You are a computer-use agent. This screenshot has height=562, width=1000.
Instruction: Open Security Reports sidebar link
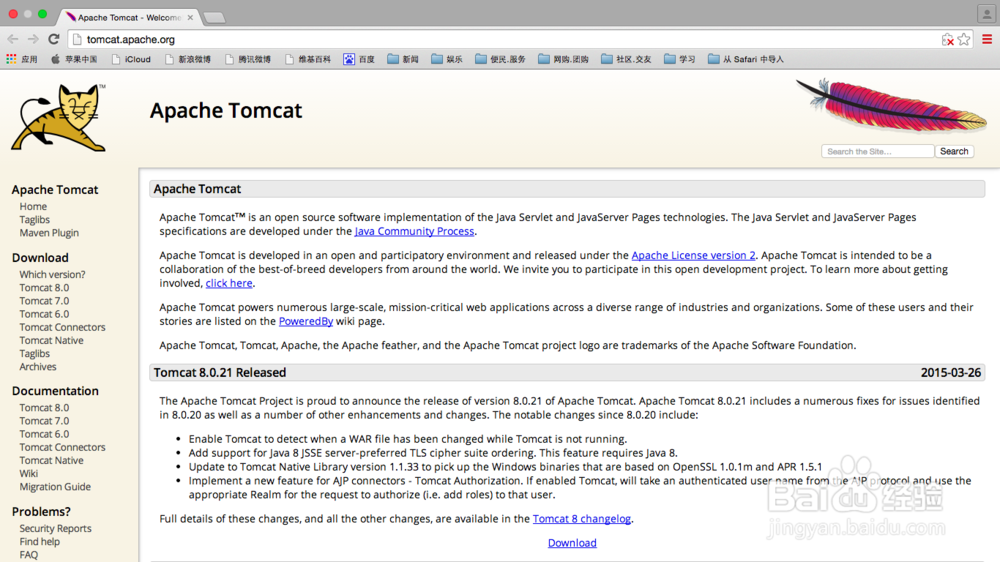pos(55,528)
